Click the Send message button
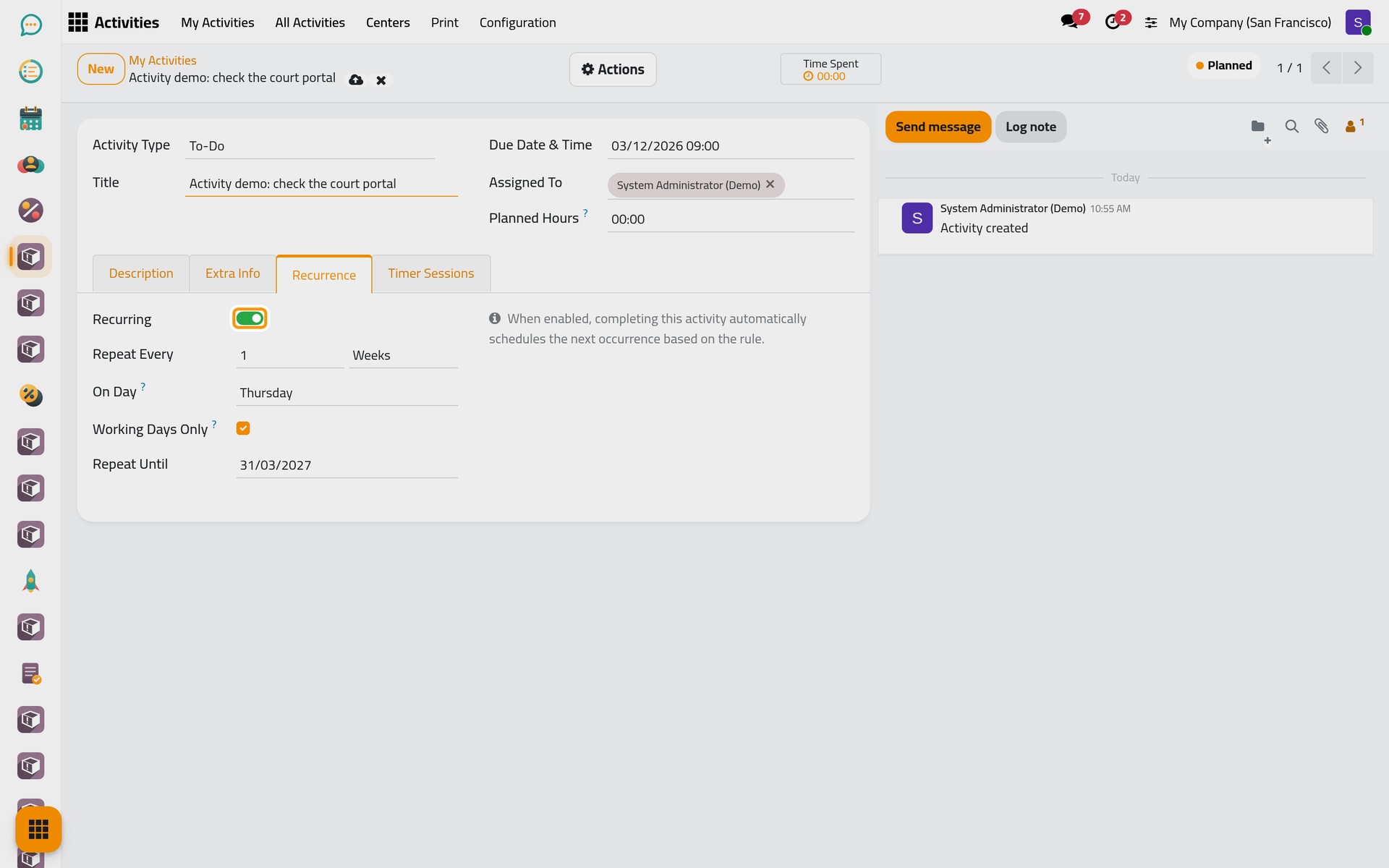Image resolution: width=1389 pixels, height=868 pixels. click(938, 127)
